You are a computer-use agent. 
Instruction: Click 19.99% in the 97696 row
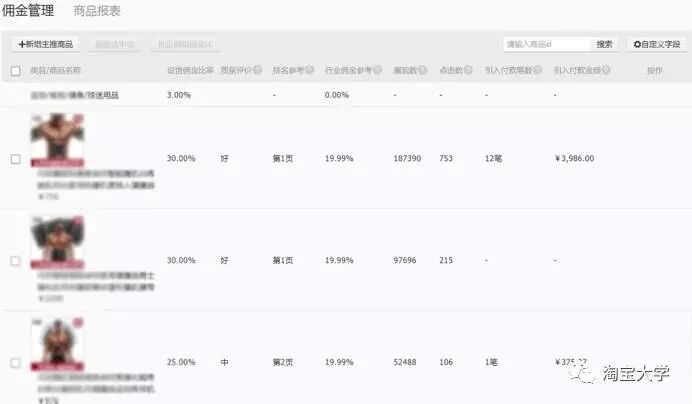(x=339, y=260)
